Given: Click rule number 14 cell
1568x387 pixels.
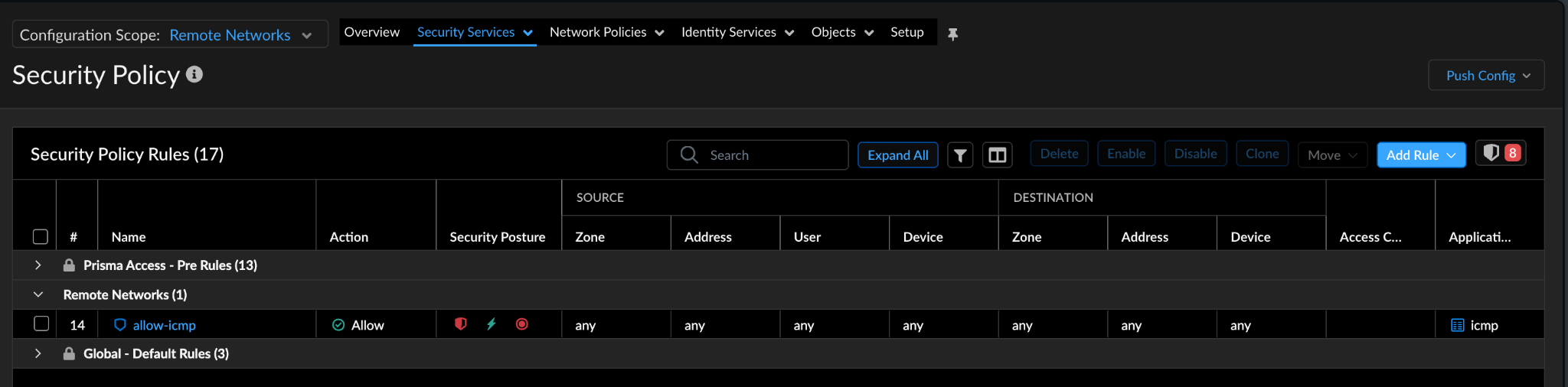Looking at the screenshot, I should tap(77, 325).
